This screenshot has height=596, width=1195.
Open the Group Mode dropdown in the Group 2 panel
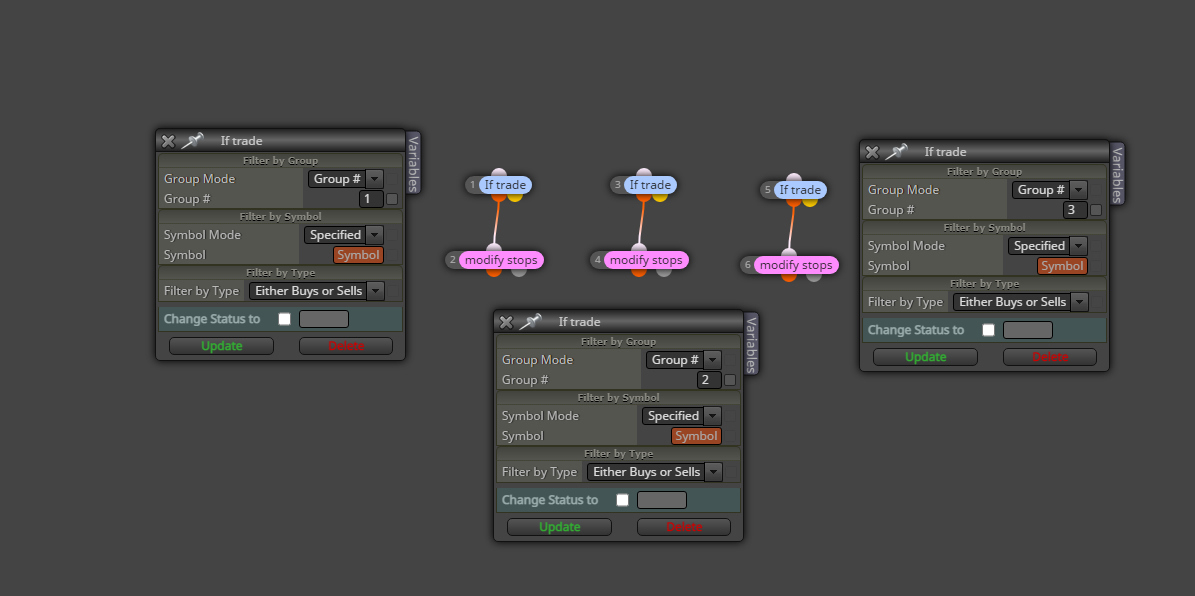(684, 360)
